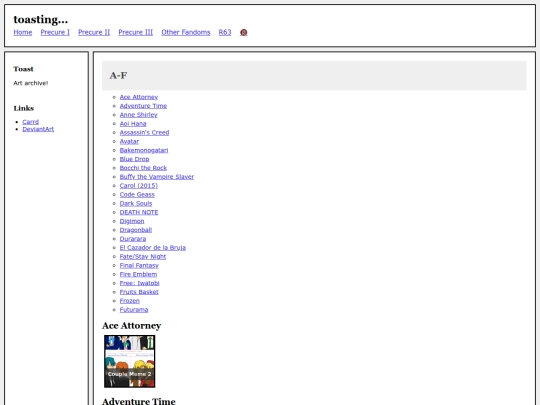Open the Precure III page

[136, 32]
